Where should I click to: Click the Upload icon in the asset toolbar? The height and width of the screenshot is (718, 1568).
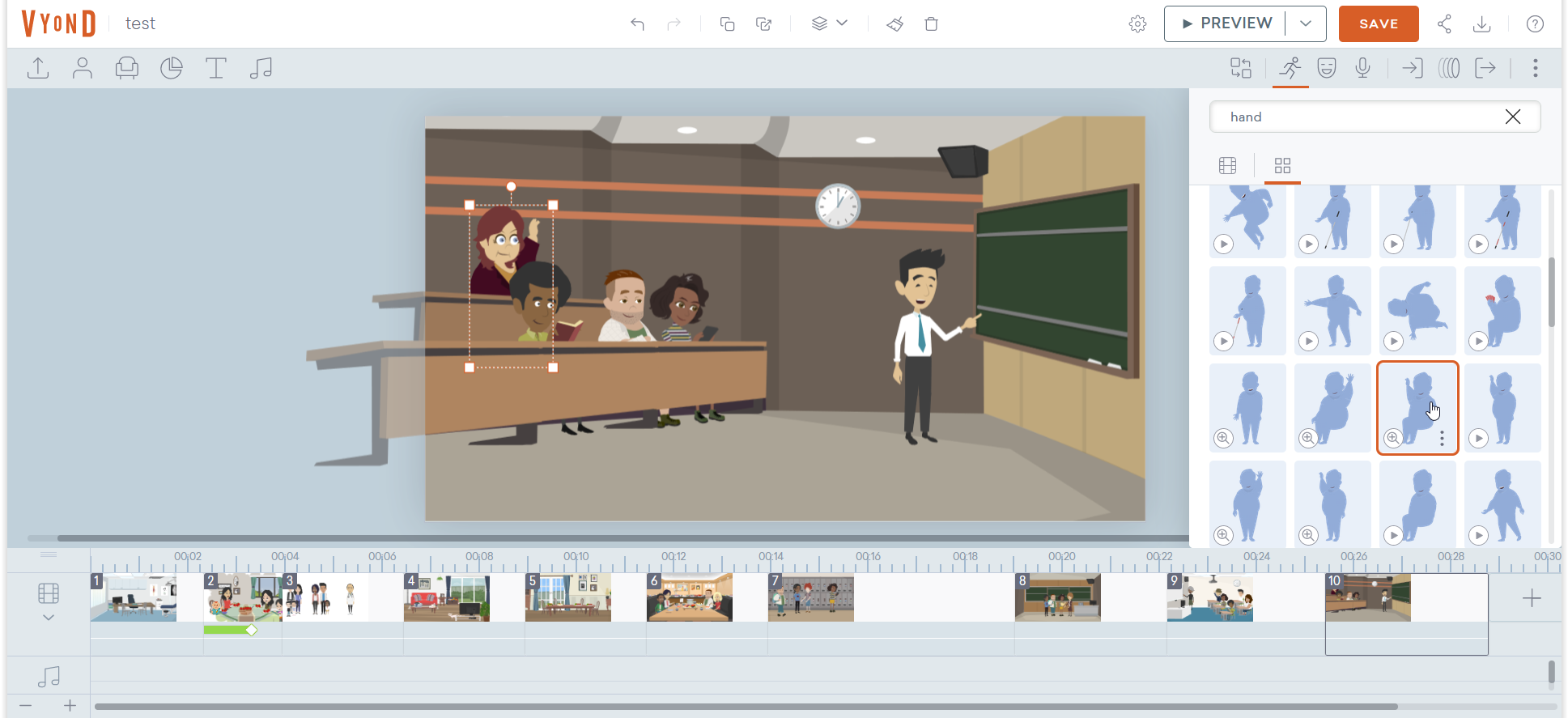click(38, 68)
